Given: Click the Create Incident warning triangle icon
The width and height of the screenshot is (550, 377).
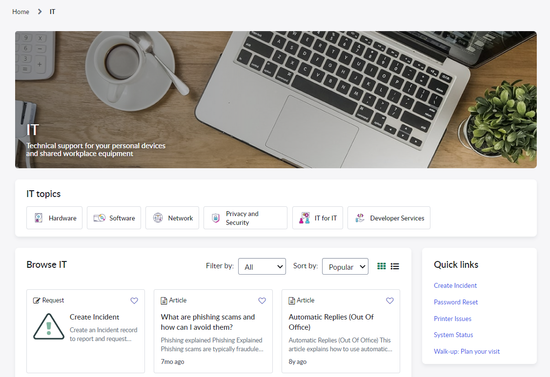Looking at the screenshot, I should (x=49, y=327).
